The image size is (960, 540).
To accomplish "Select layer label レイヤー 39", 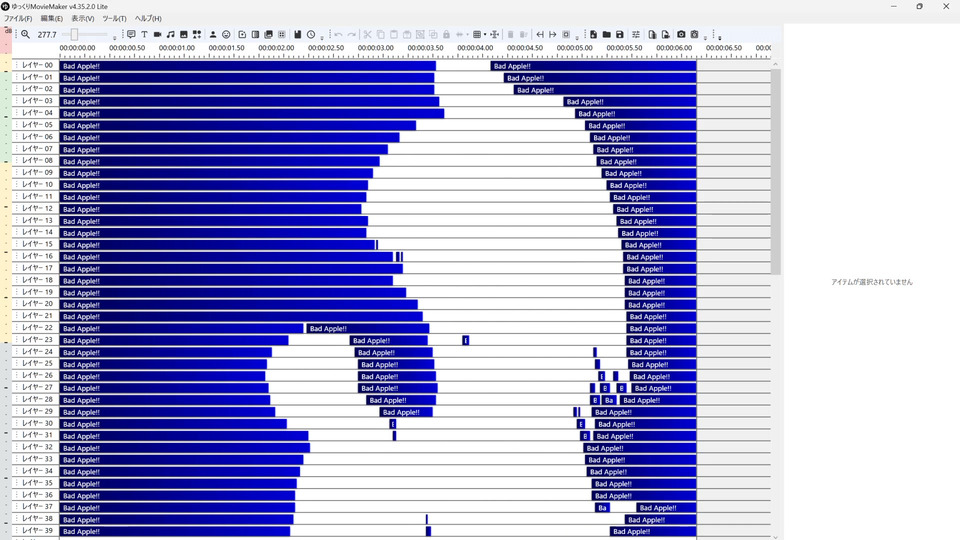I will pos(37,531).
